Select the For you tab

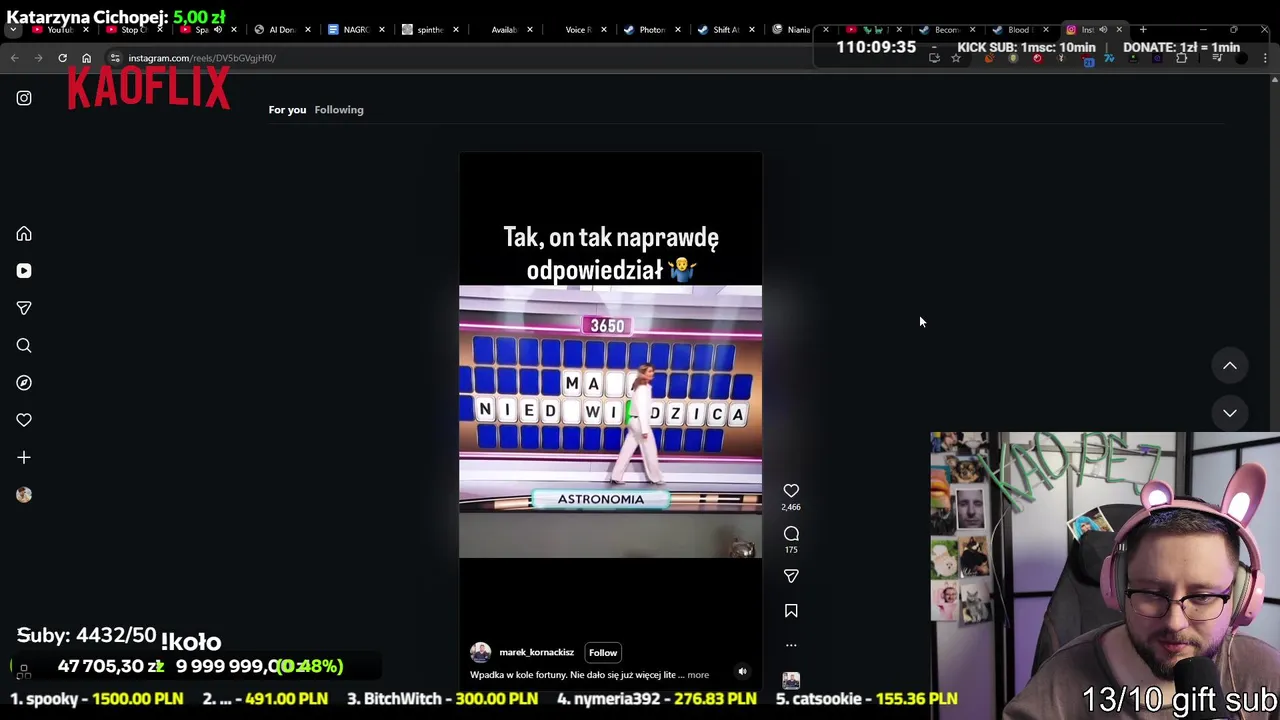(x=287, y=110)
